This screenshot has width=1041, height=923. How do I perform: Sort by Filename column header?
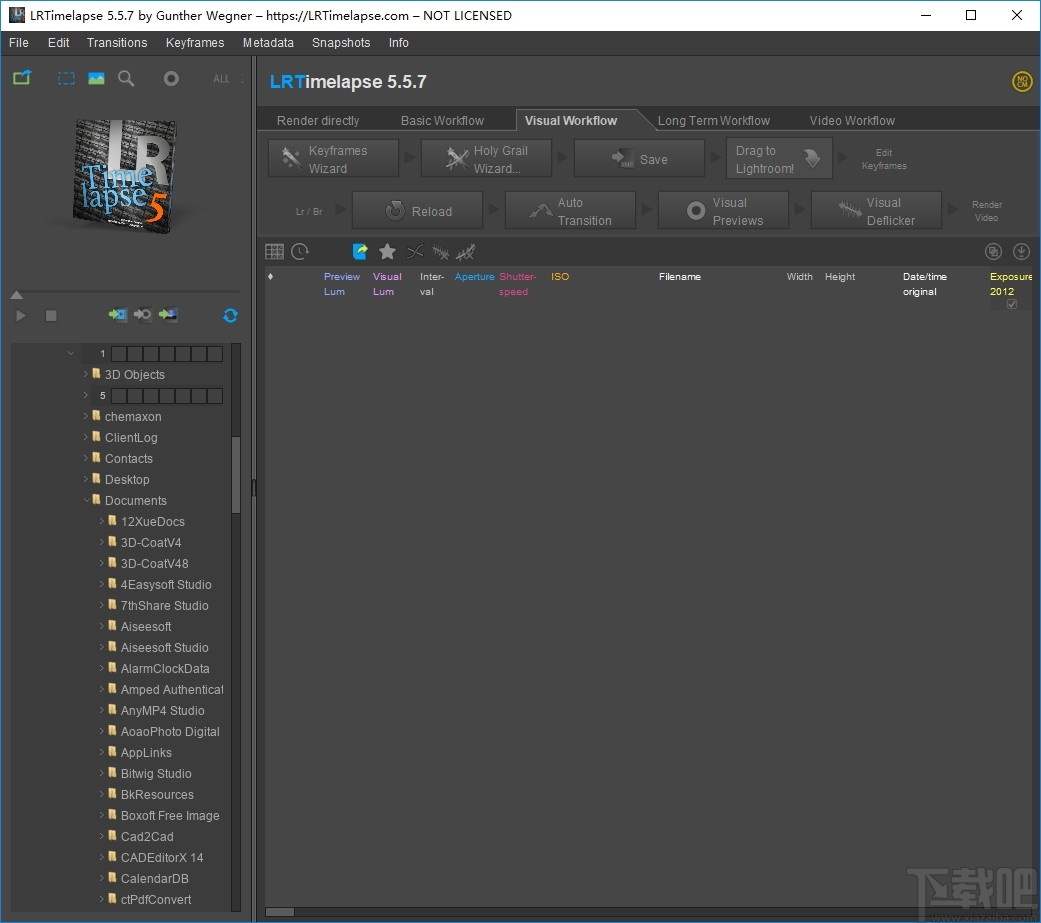pyautogui.click(x=679, y=276)
